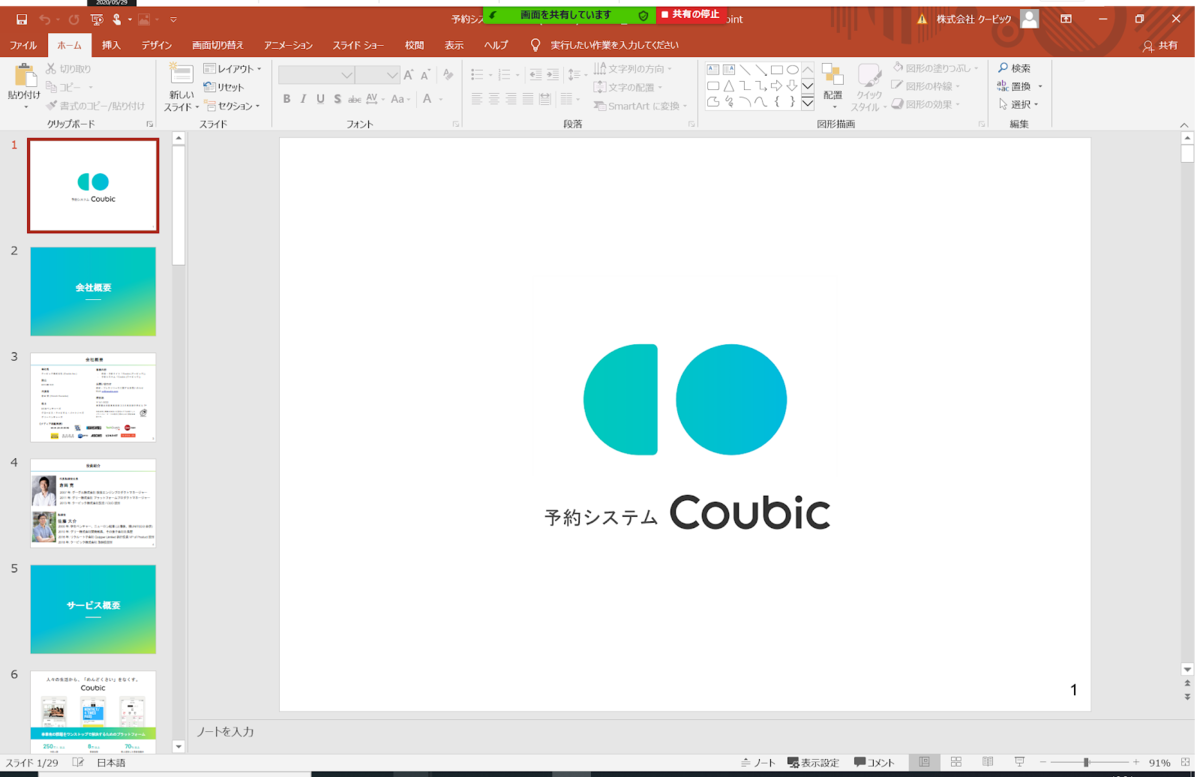Center align the text

[494, 99]
